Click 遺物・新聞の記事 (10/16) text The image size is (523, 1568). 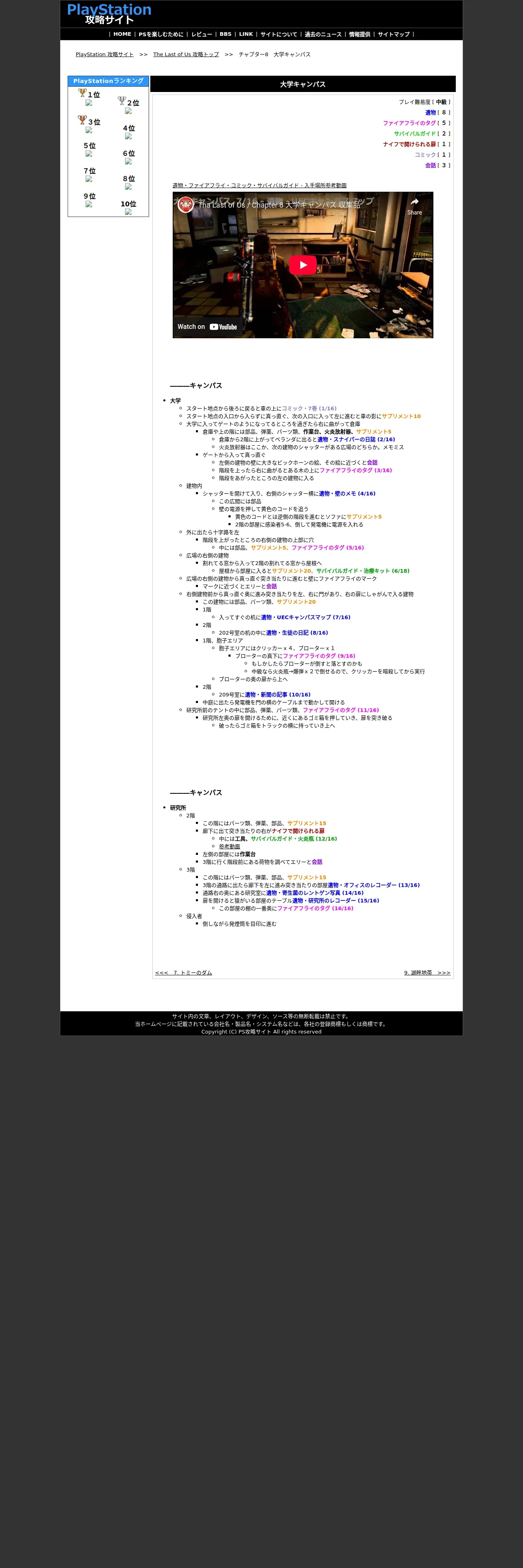(278, 694)
